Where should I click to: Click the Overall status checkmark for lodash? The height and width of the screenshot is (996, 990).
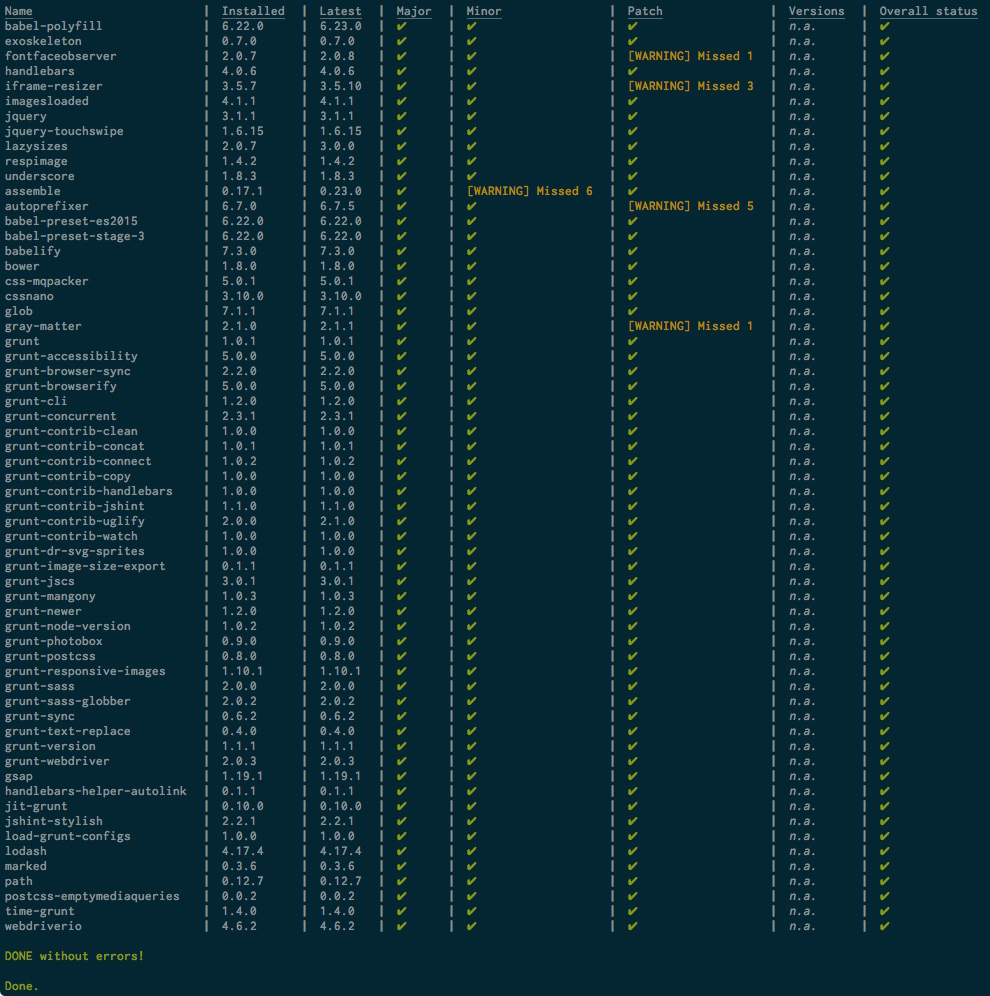885,851
